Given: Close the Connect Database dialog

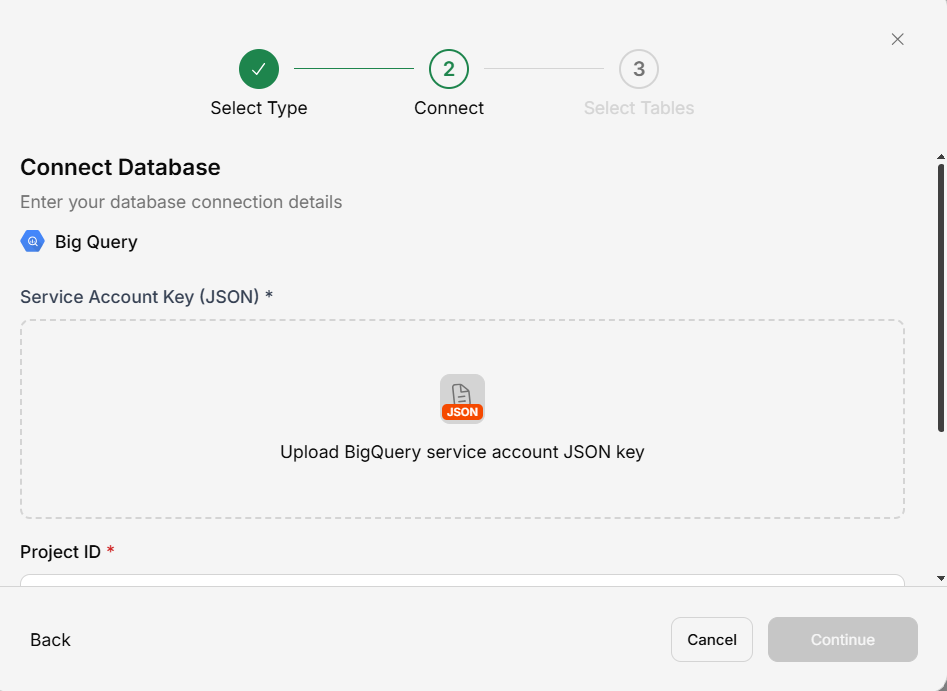Looking at the screenshot, I should pos(897,39).
